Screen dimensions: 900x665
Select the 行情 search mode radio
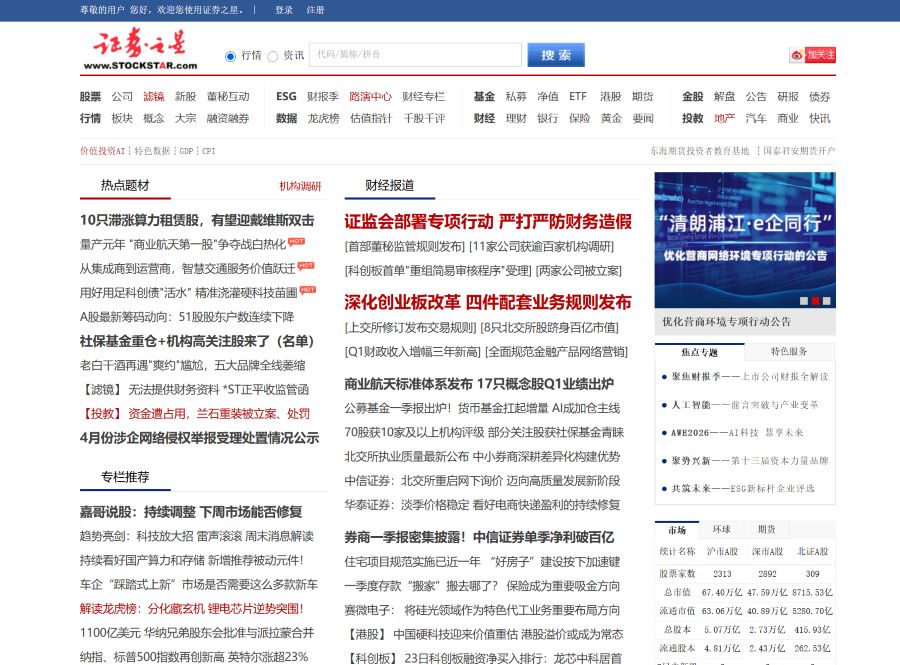click(230, 56)
